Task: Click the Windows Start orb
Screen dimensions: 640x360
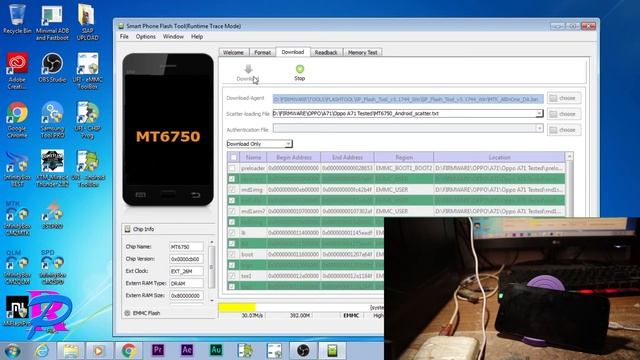Action: pyautogui.click(x=12, y=351)
